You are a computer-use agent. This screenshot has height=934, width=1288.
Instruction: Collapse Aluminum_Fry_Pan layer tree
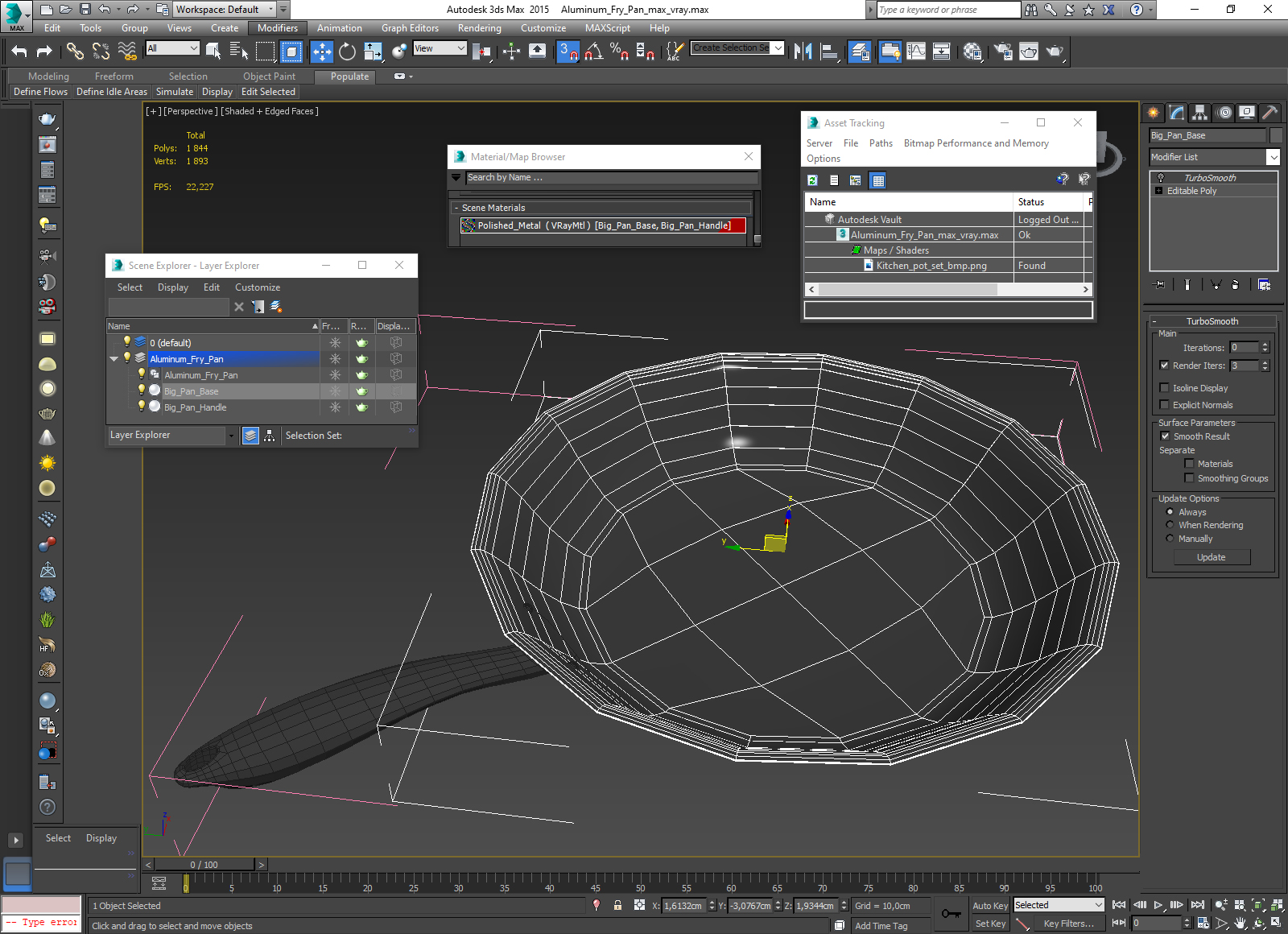(x=114, y=359)
